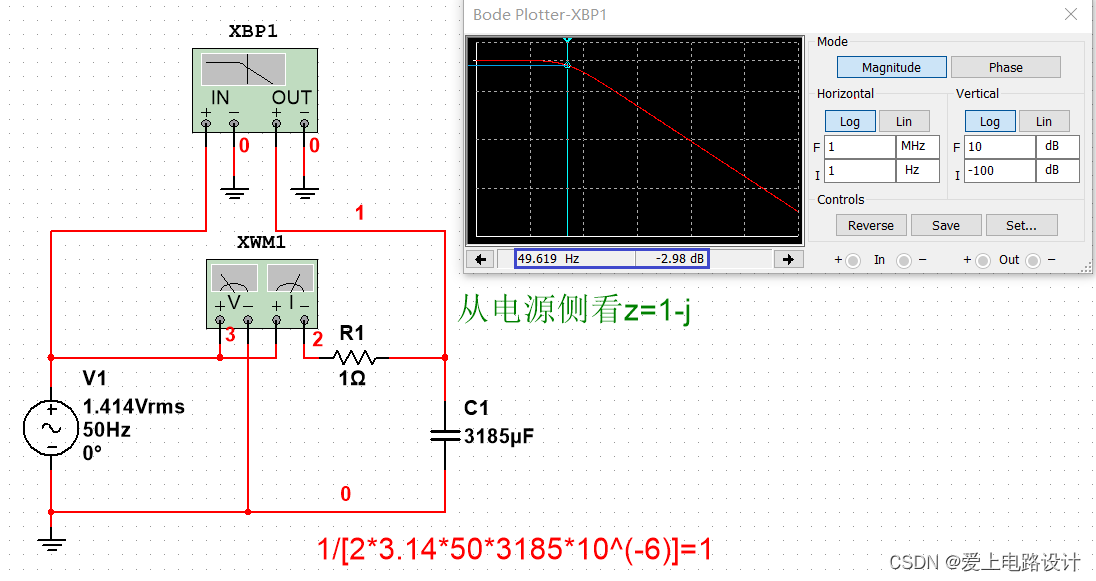Open the Set... dialog
The height and width of the screenshot is (581, 1096).
[1022, 224]
